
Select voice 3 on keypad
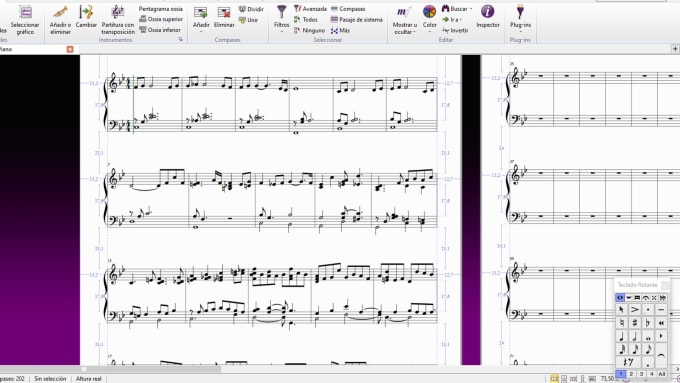click(x=641, y=374)
